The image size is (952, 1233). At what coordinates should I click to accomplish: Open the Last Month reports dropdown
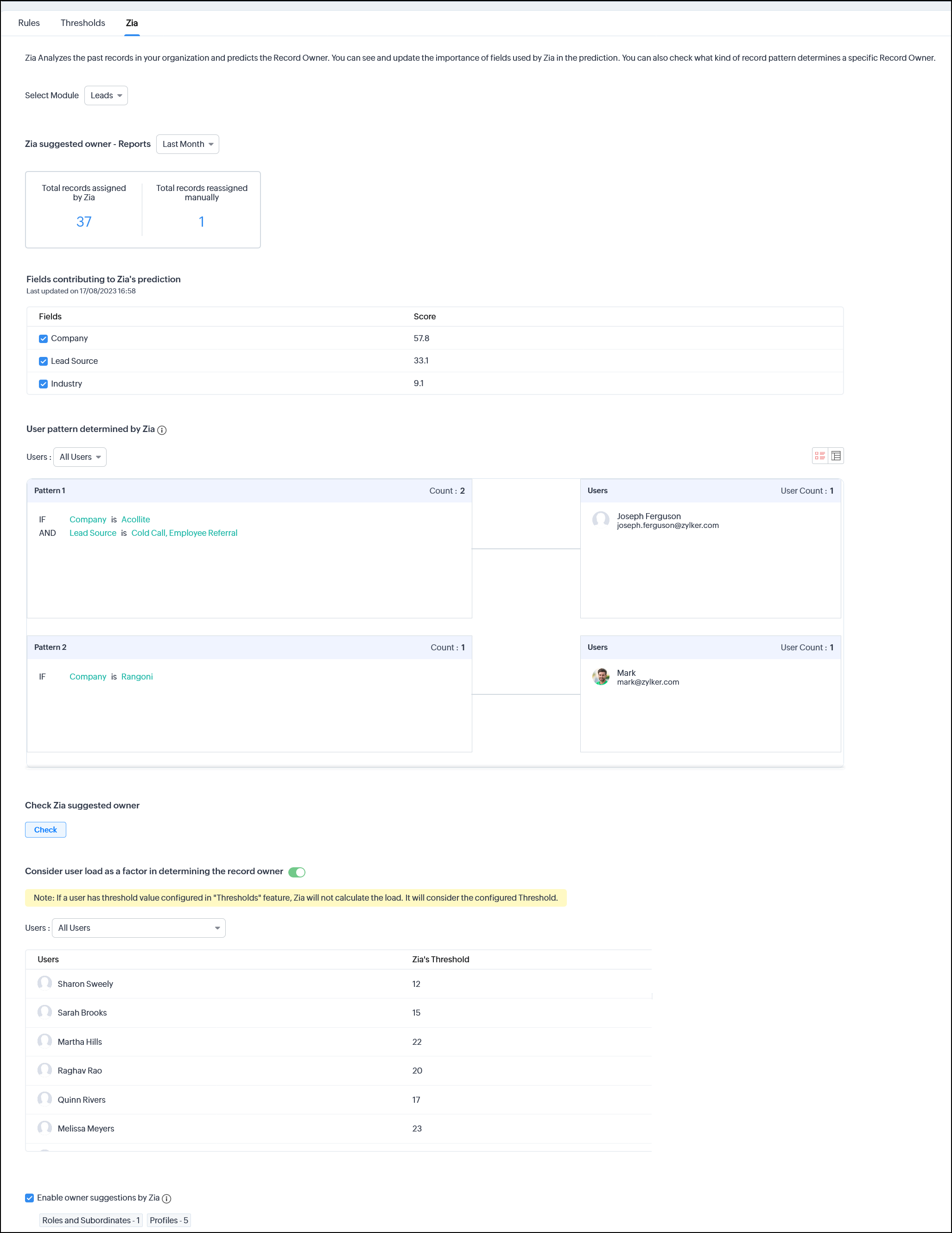click(187, 144)
